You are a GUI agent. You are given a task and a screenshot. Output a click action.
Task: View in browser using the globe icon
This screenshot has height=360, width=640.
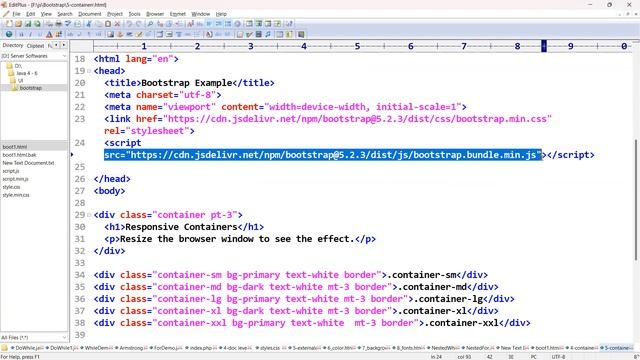(x=9, y=35)
